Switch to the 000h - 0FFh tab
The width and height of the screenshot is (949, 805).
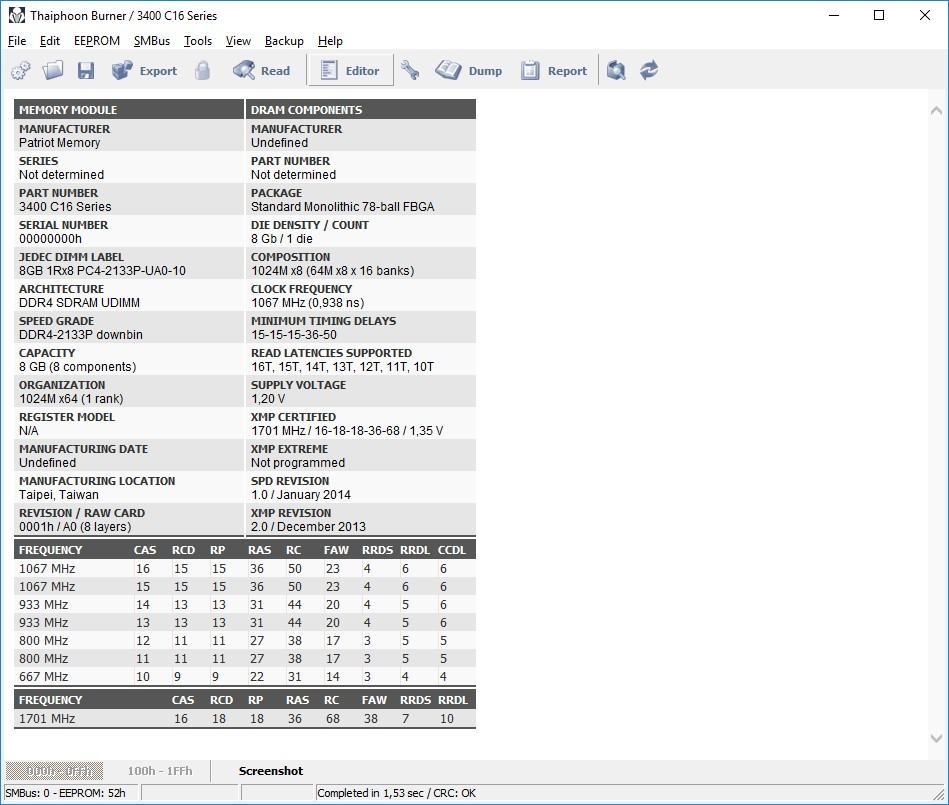tap(54, 770)
